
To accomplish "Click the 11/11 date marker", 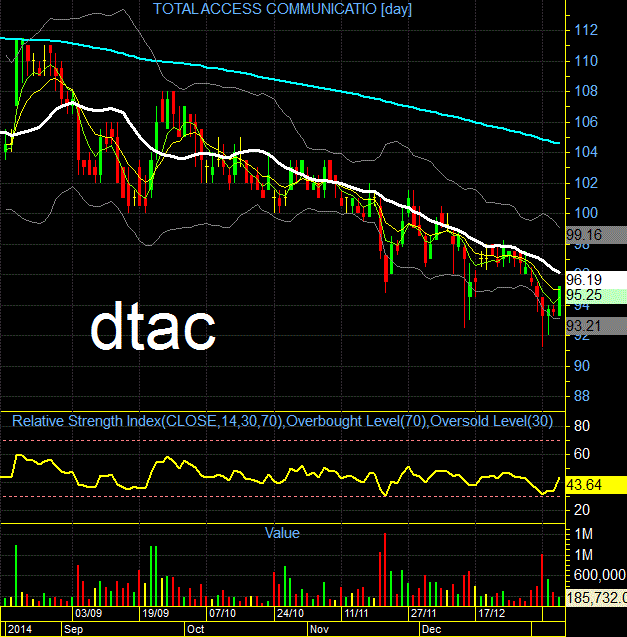I will pyautogui.click(x=356, y=613).
